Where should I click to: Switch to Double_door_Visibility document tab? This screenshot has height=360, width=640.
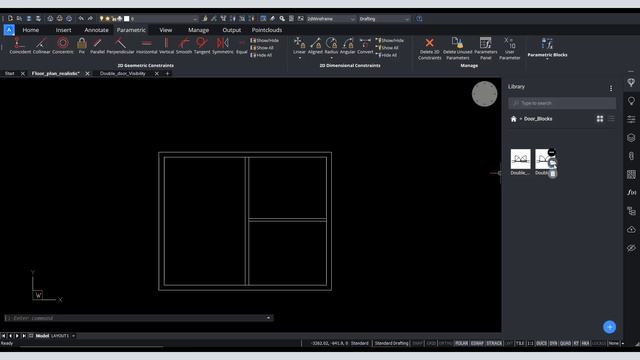click(x=122, y=73)
